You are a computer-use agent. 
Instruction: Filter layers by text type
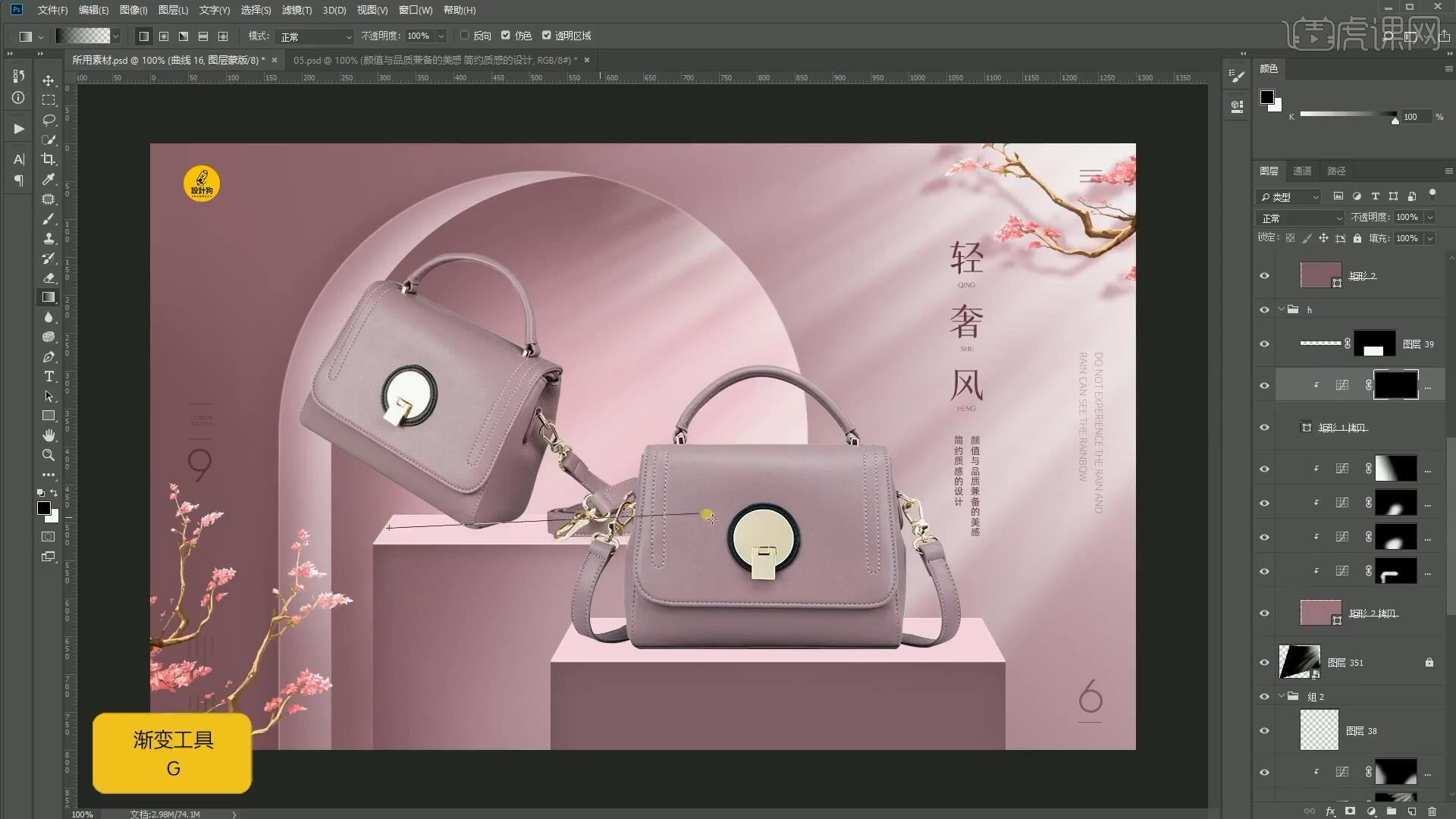tap(1375, 196)
